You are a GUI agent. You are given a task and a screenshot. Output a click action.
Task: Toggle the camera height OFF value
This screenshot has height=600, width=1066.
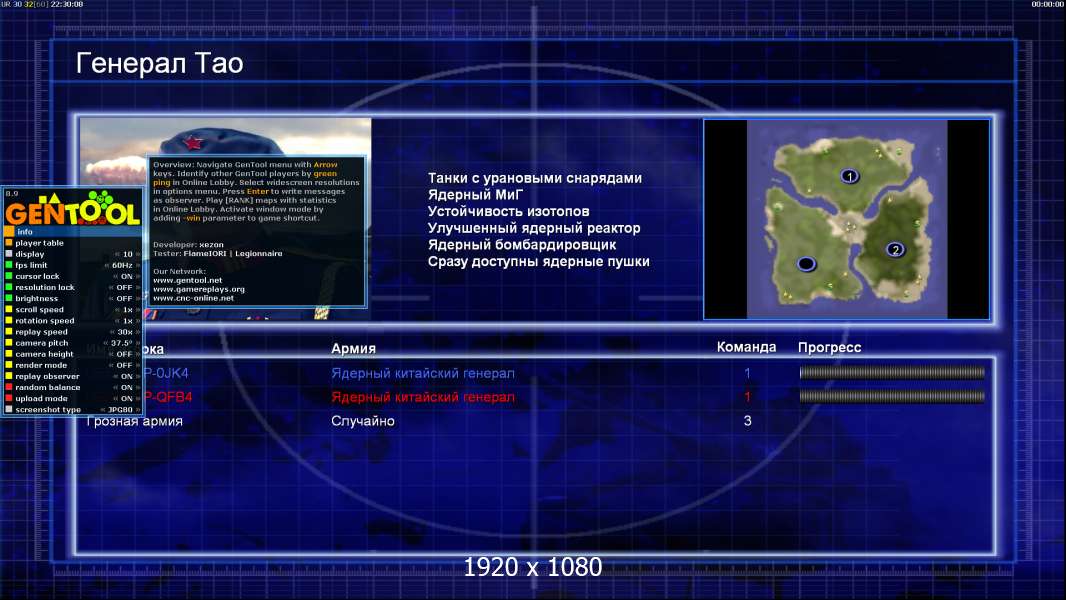124,354
